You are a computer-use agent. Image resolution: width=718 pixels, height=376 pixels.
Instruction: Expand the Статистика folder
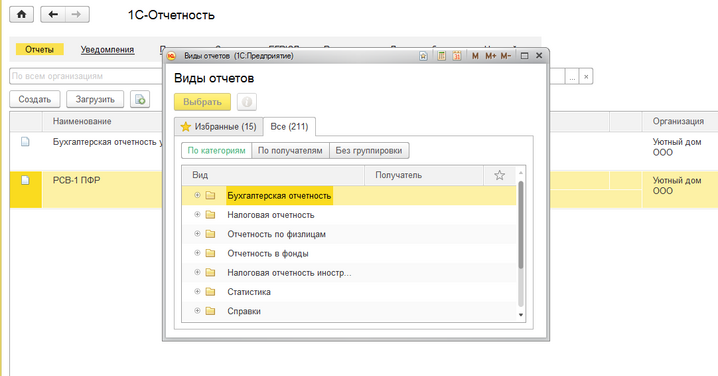(x=197, y=291)
